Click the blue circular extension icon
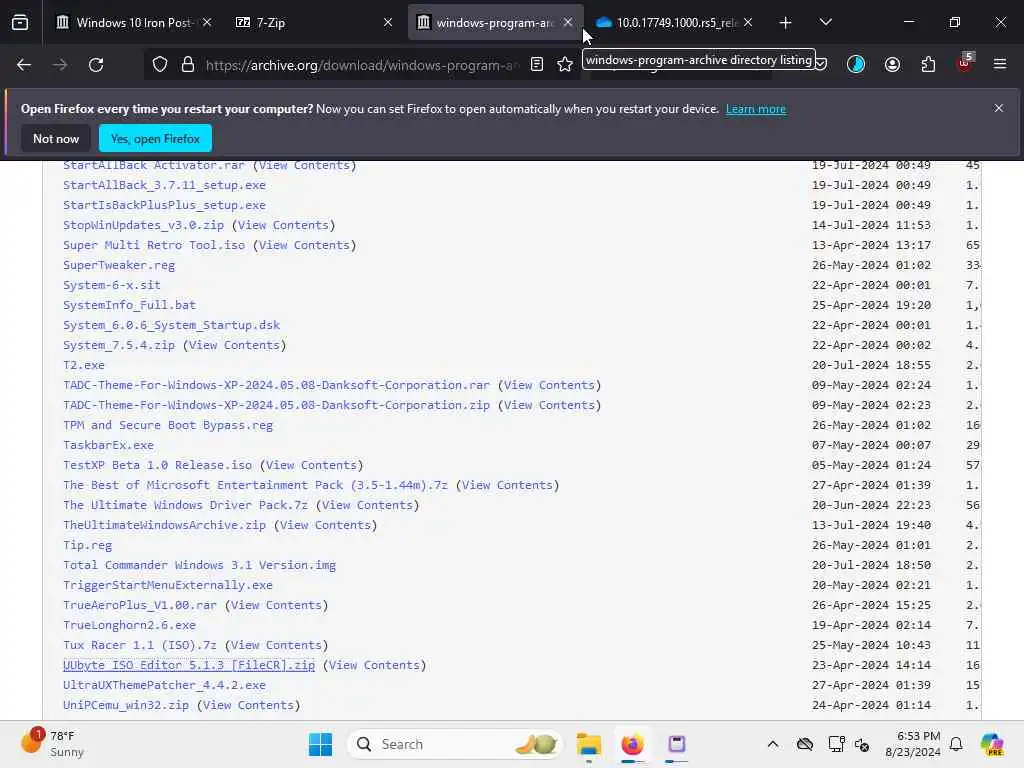 [x=856, y=65]
